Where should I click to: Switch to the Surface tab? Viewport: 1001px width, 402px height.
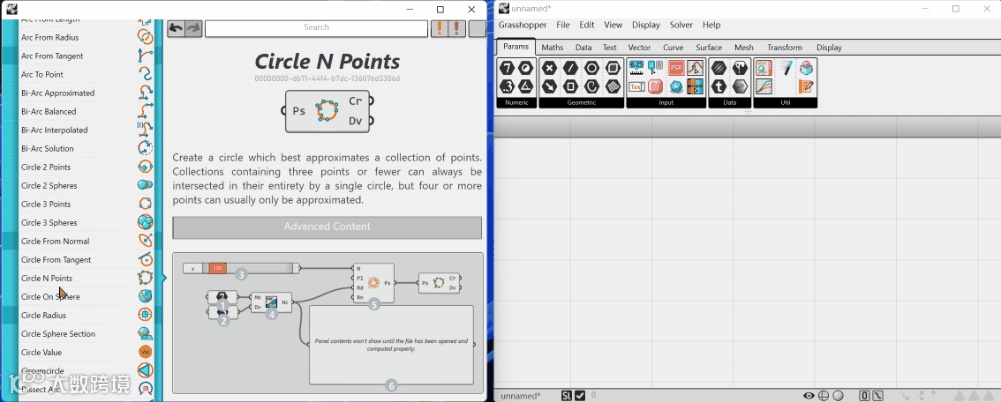click(x=709, y=47)
